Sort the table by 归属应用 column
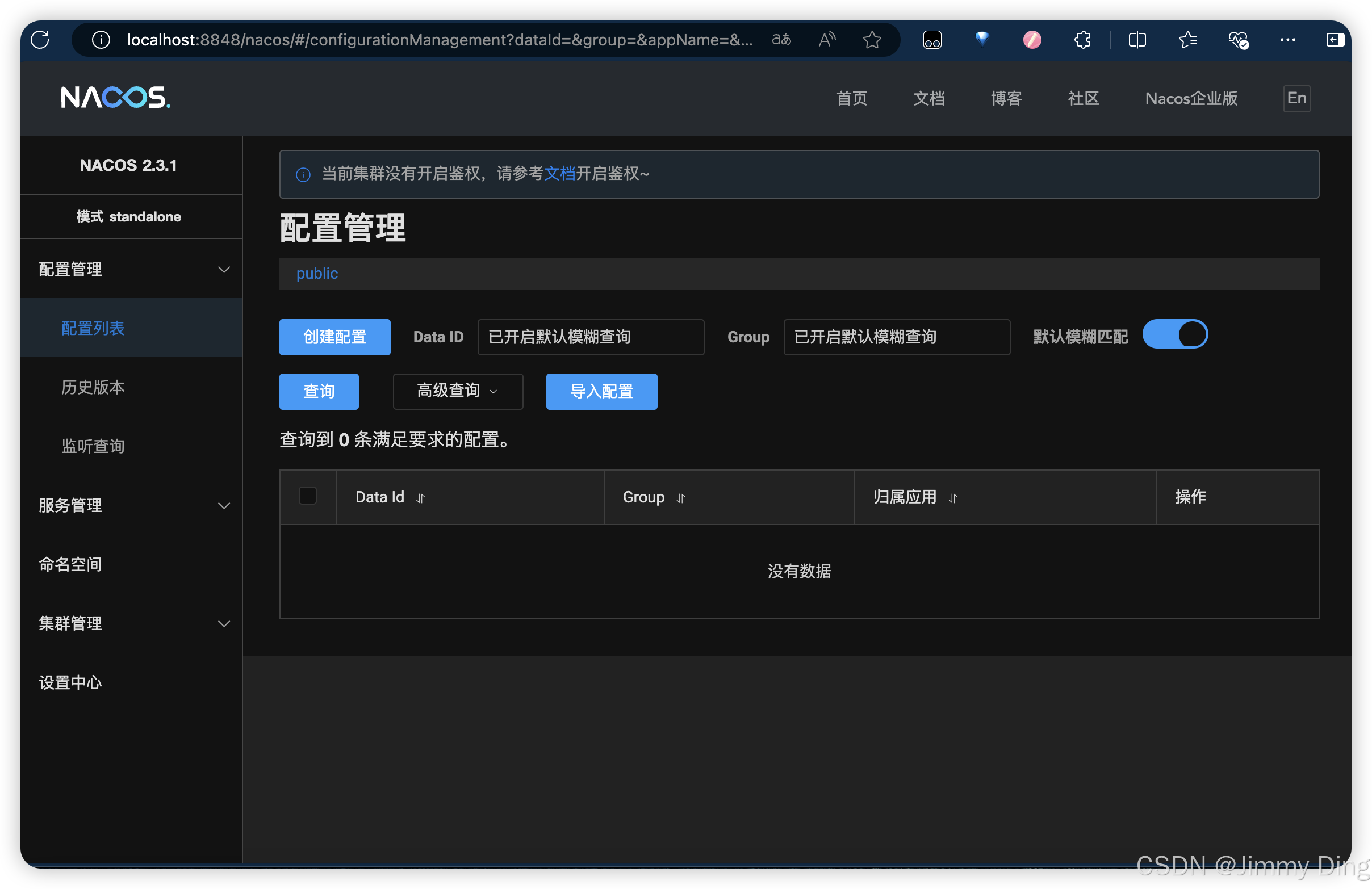Viewport: 1372px width, 889px height. tap(953, 498)
